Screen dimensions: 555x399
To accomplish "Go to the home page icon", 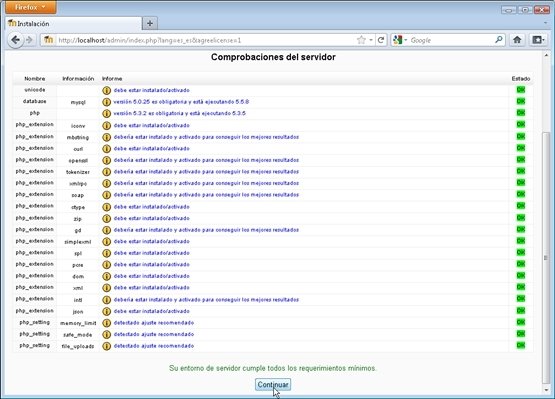I will coord(517,40).
